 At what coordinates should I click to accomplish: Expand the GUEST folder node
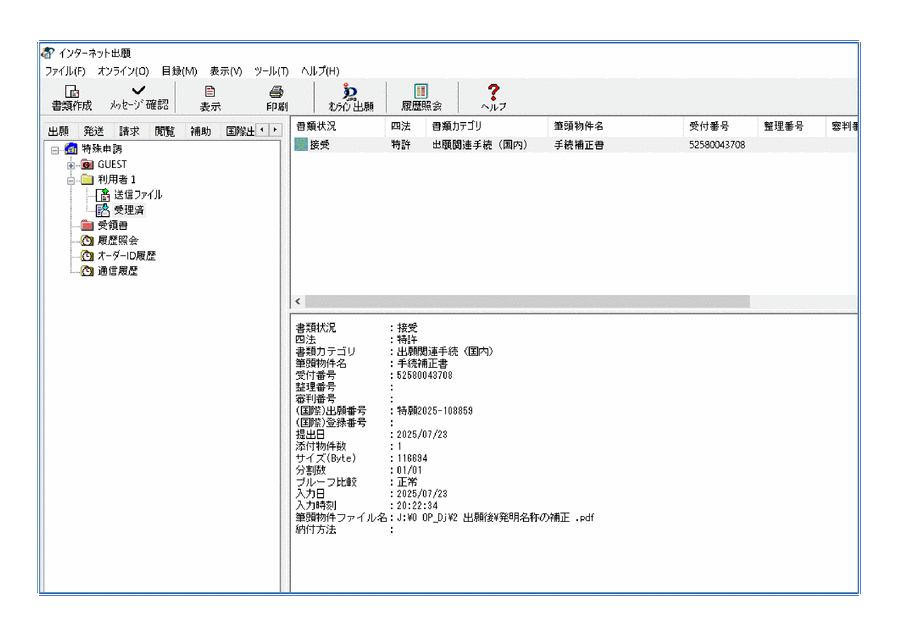tap(71, 164)
